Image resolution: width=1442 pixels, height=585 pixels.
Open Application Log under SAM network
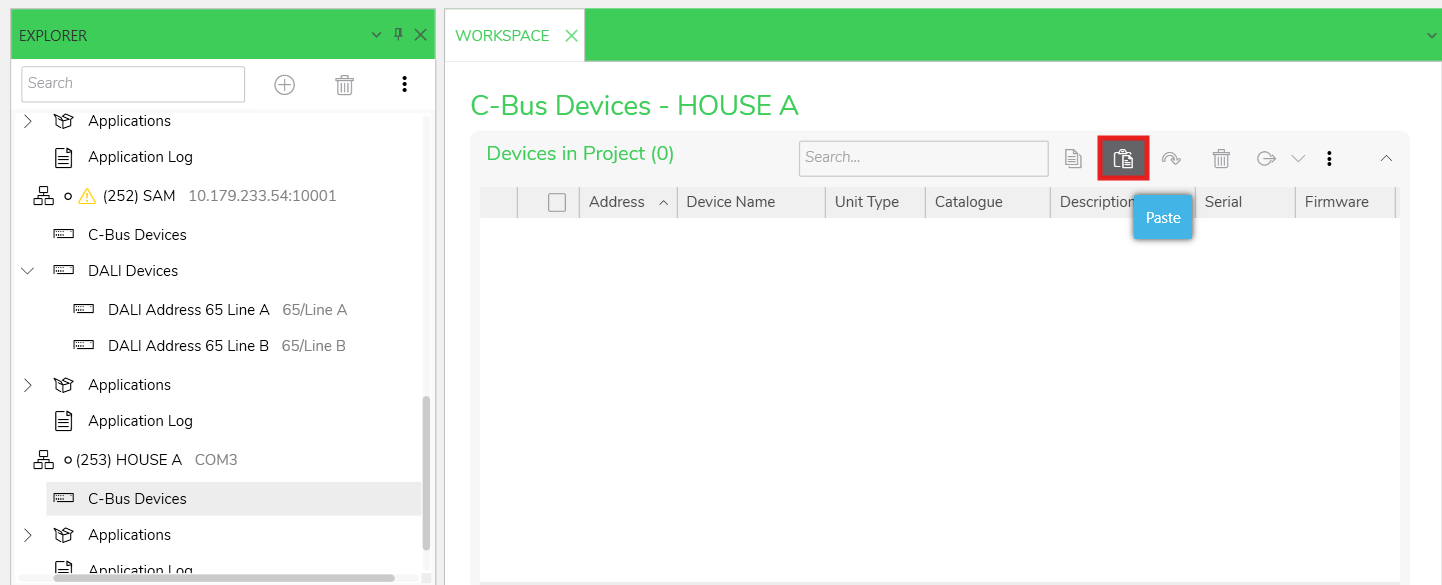coord(140,421)
